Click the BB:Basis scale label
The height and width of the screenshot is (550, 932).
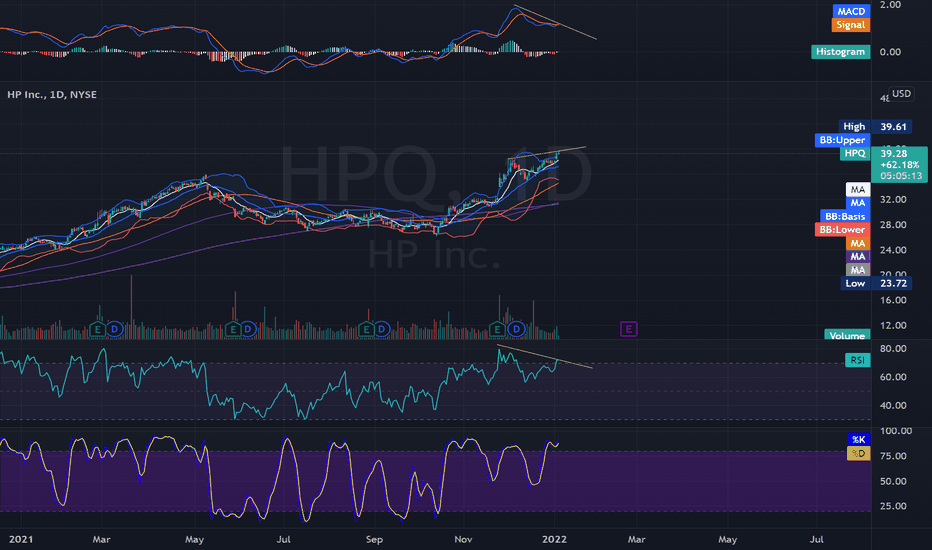tap(845, 216)
